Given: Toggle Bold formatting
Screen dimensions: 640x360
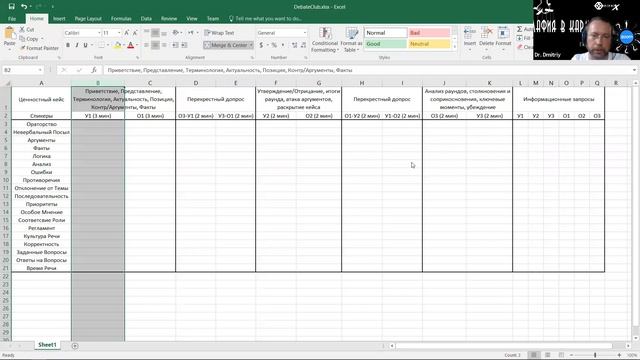Looking at the screenshot, I should click(68, 45).
